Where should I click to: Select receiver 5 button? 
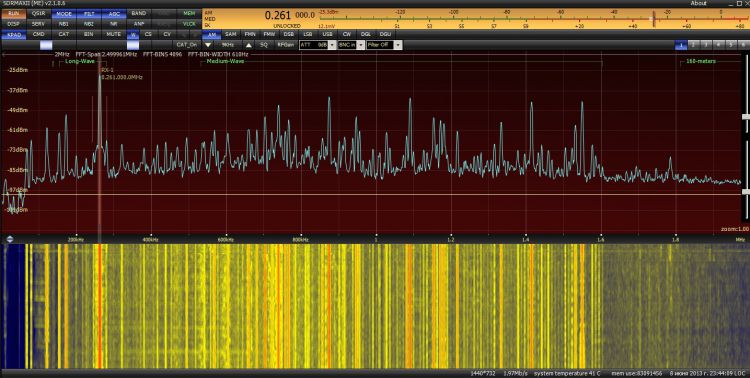[730, 45]
